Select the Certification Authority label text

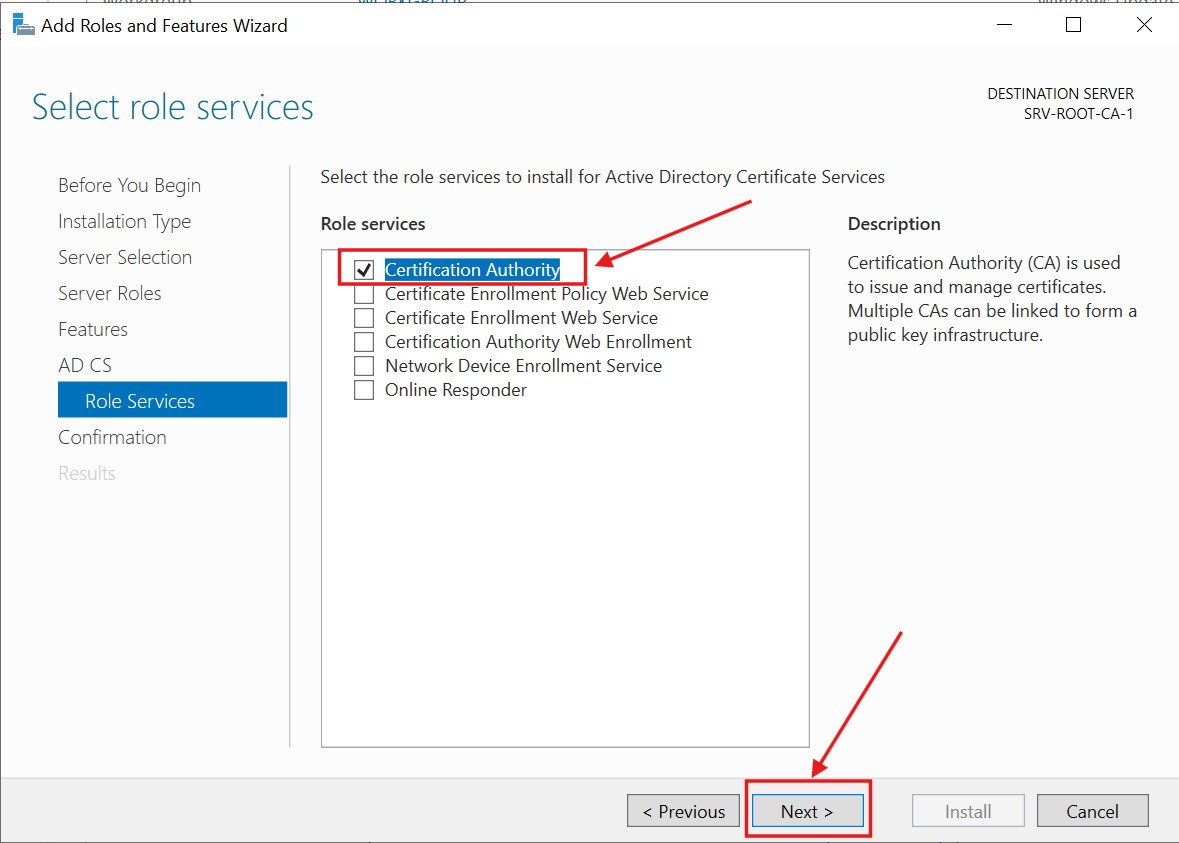pyautogui.click(x=471, y=269)
